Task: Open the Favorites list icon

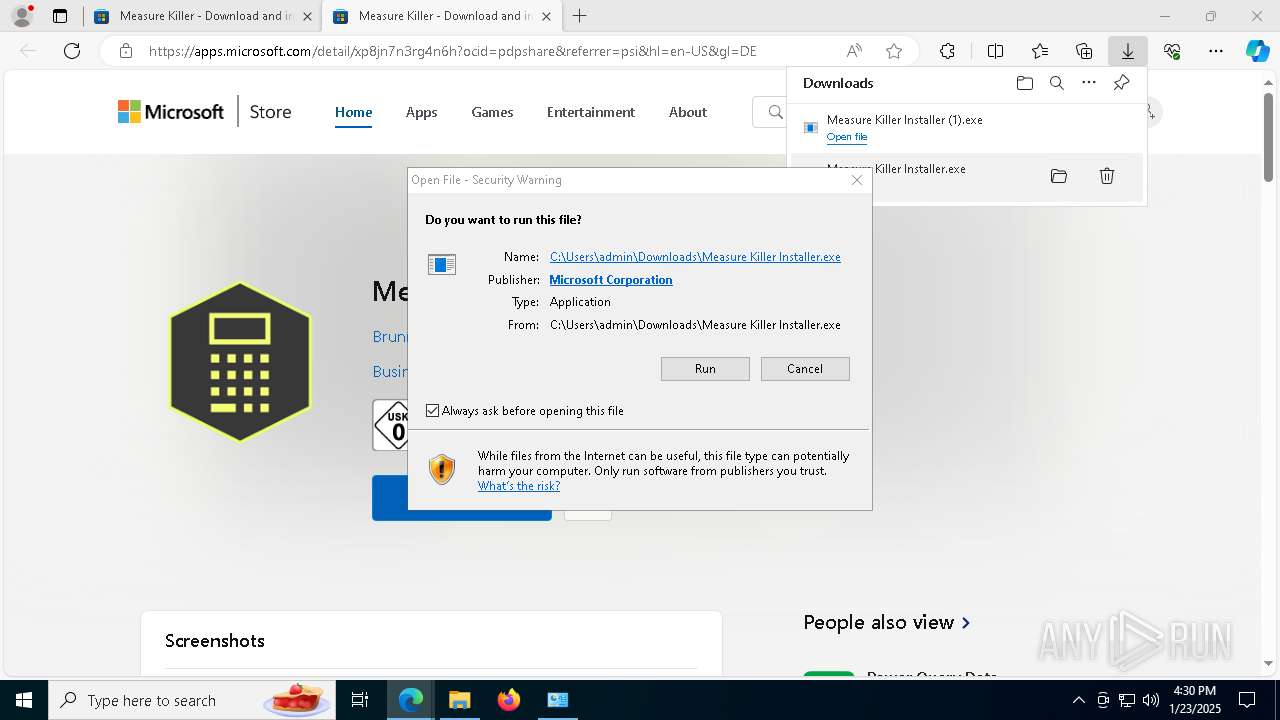Action: (1040, 51)
